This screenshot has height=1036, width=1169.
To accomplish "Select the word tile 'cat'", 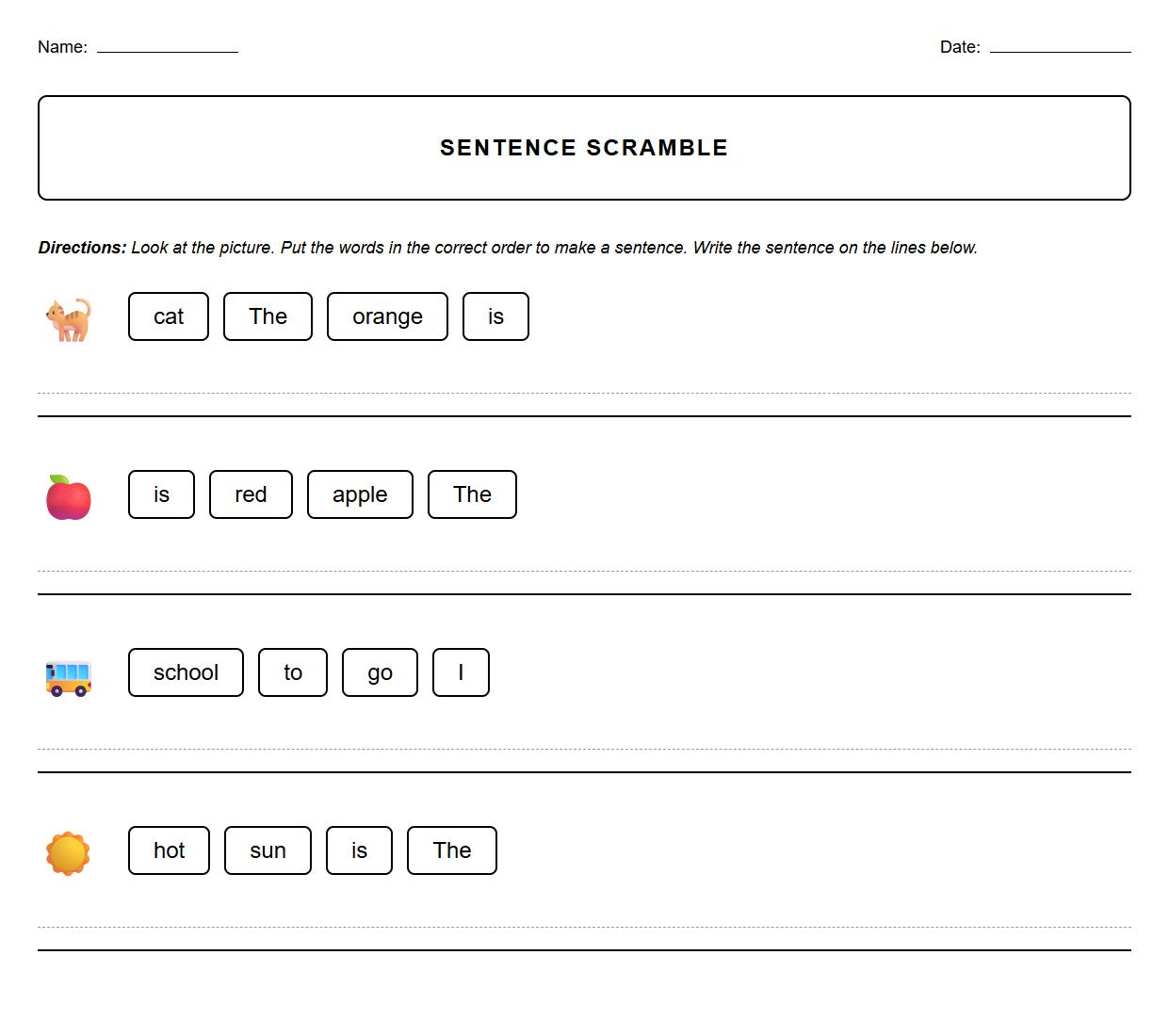I will click(168, 316).
